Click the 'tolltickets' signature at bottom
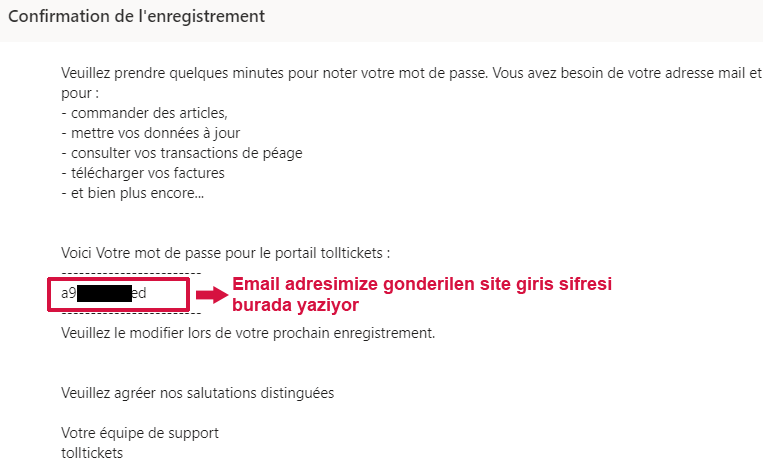Viewport: 763px width, 462px height. click(x=92, y=453)
